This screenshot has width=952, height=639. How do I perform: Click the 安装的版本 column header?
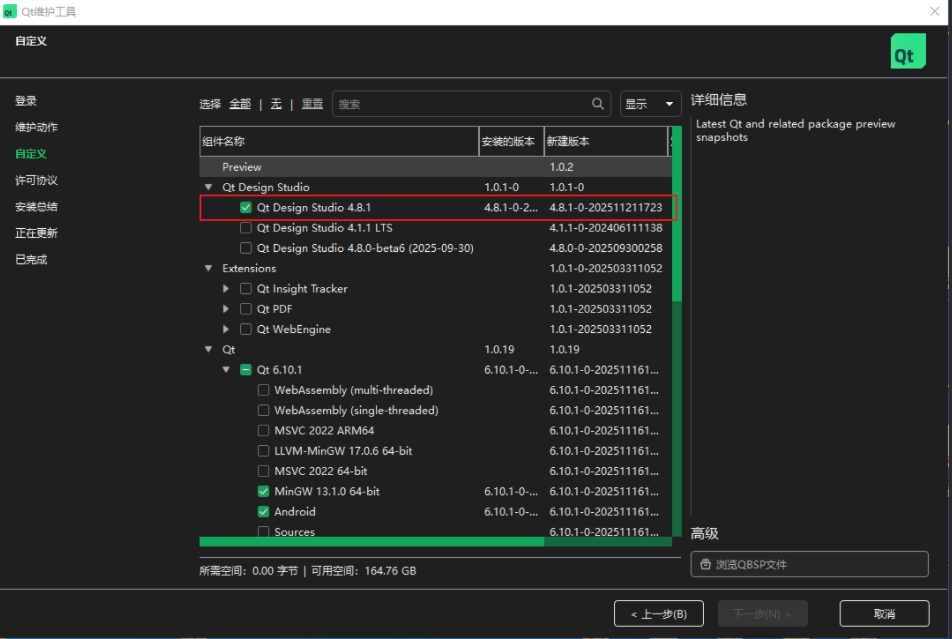pyautogui.click(x=511, y=142)
